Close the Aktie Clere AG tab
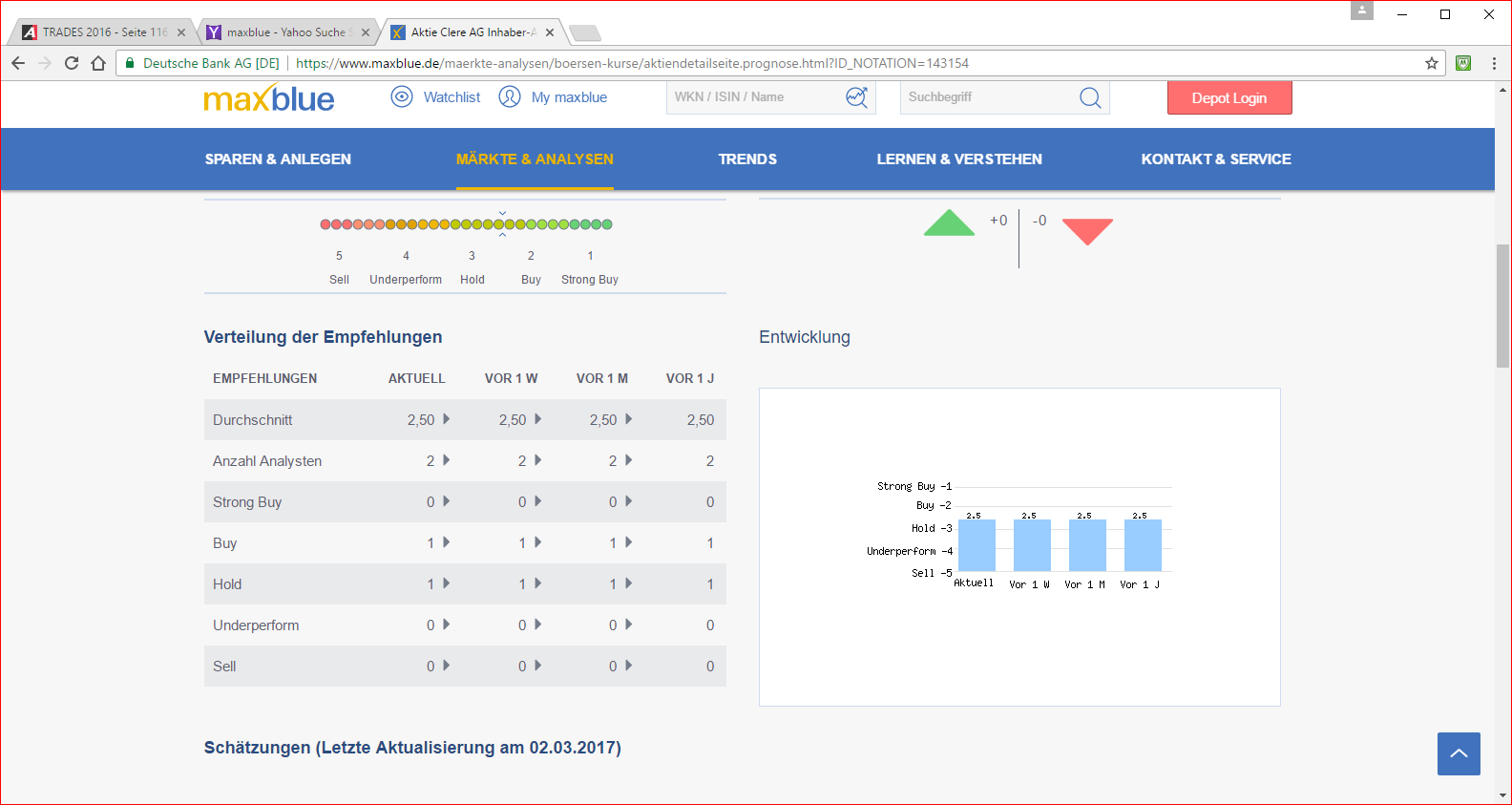This screenshot has width=1512, height=805. pos(550,32)
